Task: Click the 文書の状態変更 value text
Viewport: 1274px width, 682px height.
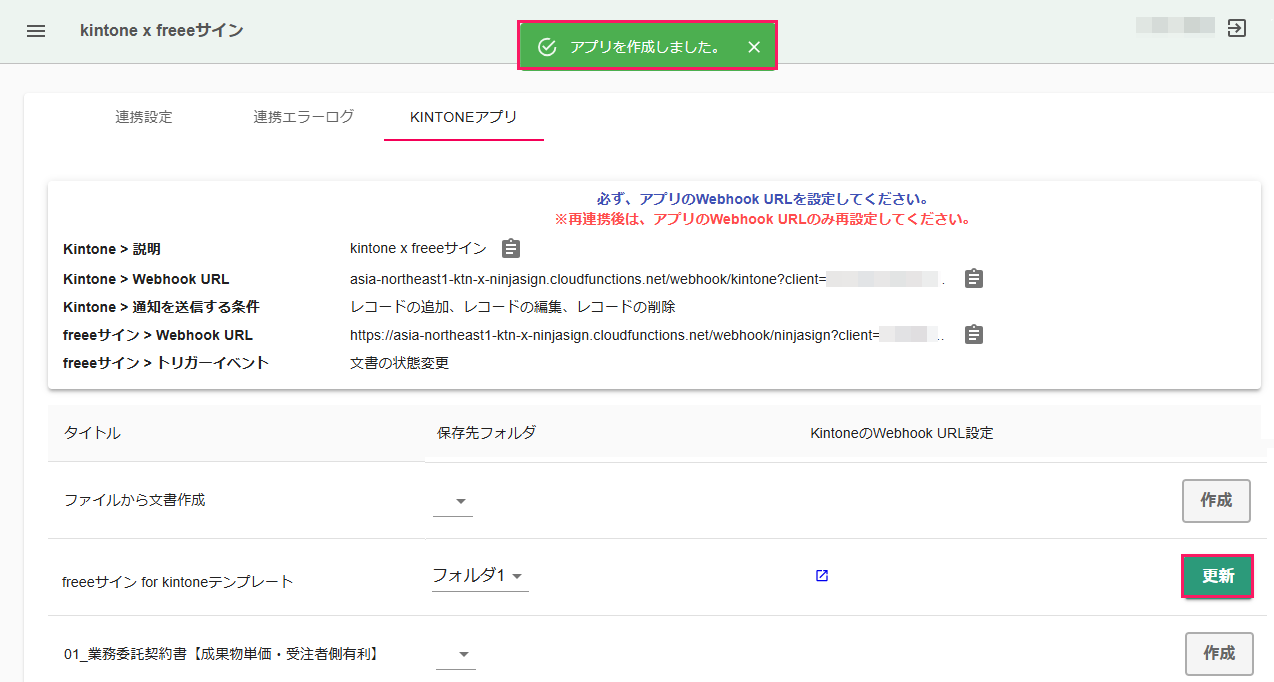Action: coord(399,363)
